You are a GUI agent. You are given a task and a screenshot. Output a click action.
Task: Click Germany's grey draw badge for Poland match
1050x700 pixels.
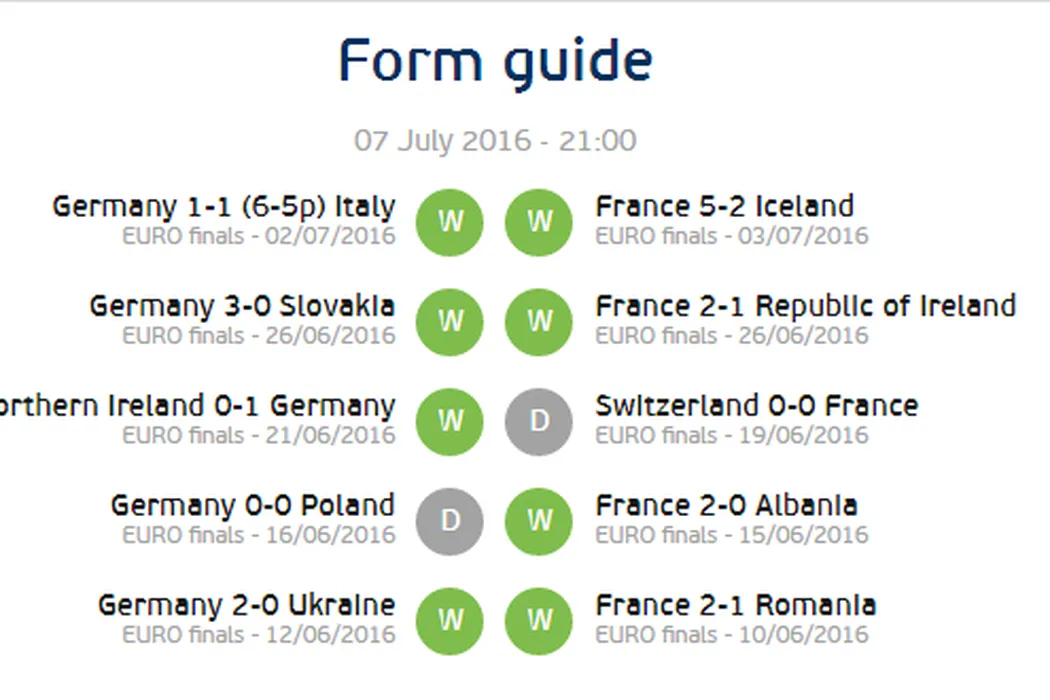(x=449, y=521)
